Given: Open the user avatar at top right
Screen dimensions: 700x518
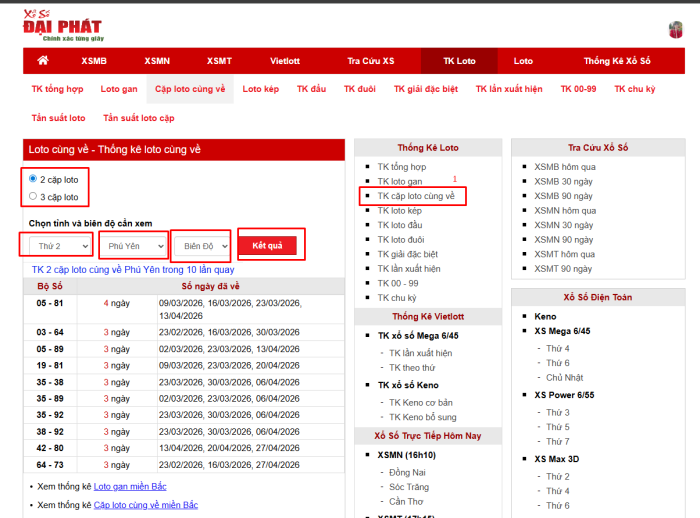Looking at the screenshot, I should 675,30.
